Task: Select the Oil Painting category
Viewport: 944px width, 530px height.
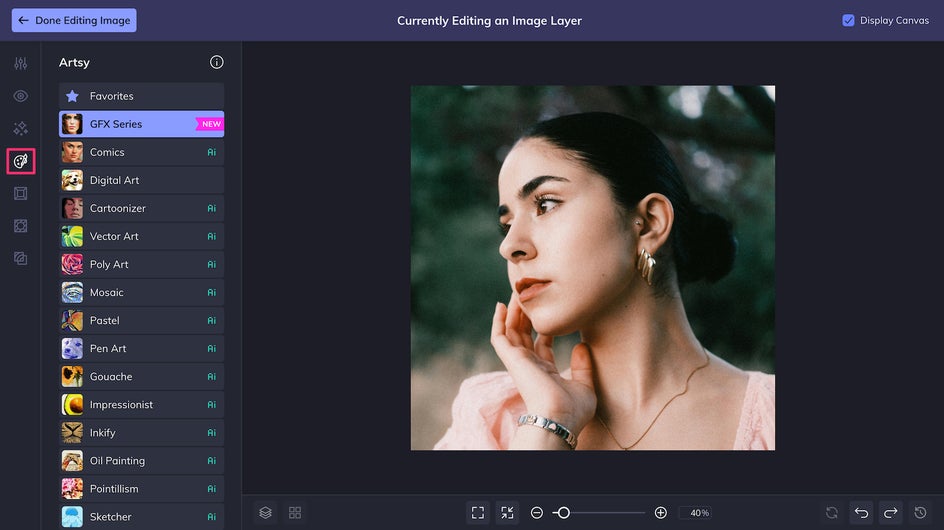Action: pyautogui.click(x=141, y=461)
